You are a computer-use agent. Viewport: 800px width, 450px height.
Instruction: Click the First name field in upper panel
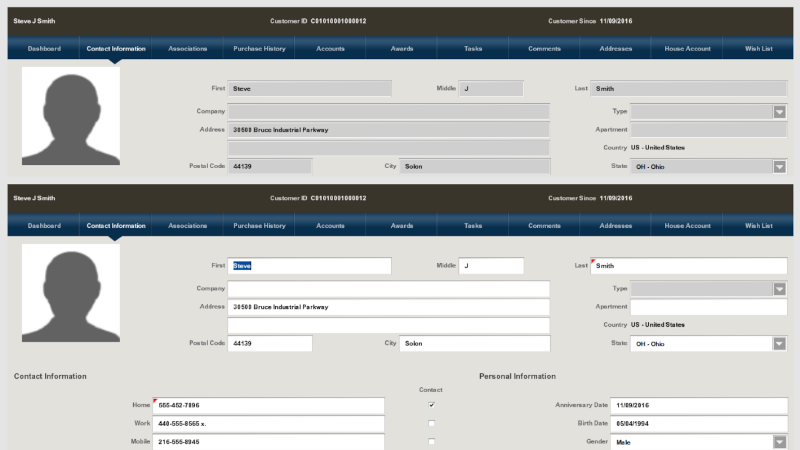click(x=310, y=89)
